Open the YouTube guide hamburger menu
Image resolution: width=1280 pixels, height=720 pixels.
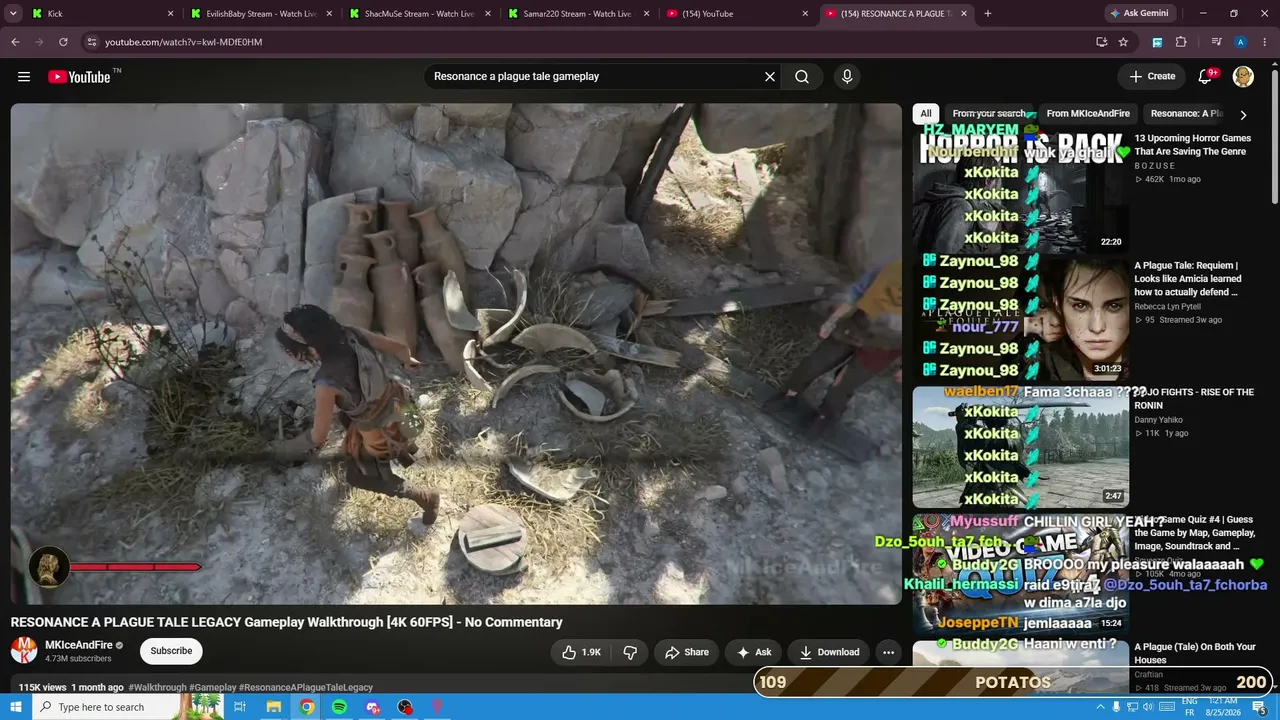[24, 77]
